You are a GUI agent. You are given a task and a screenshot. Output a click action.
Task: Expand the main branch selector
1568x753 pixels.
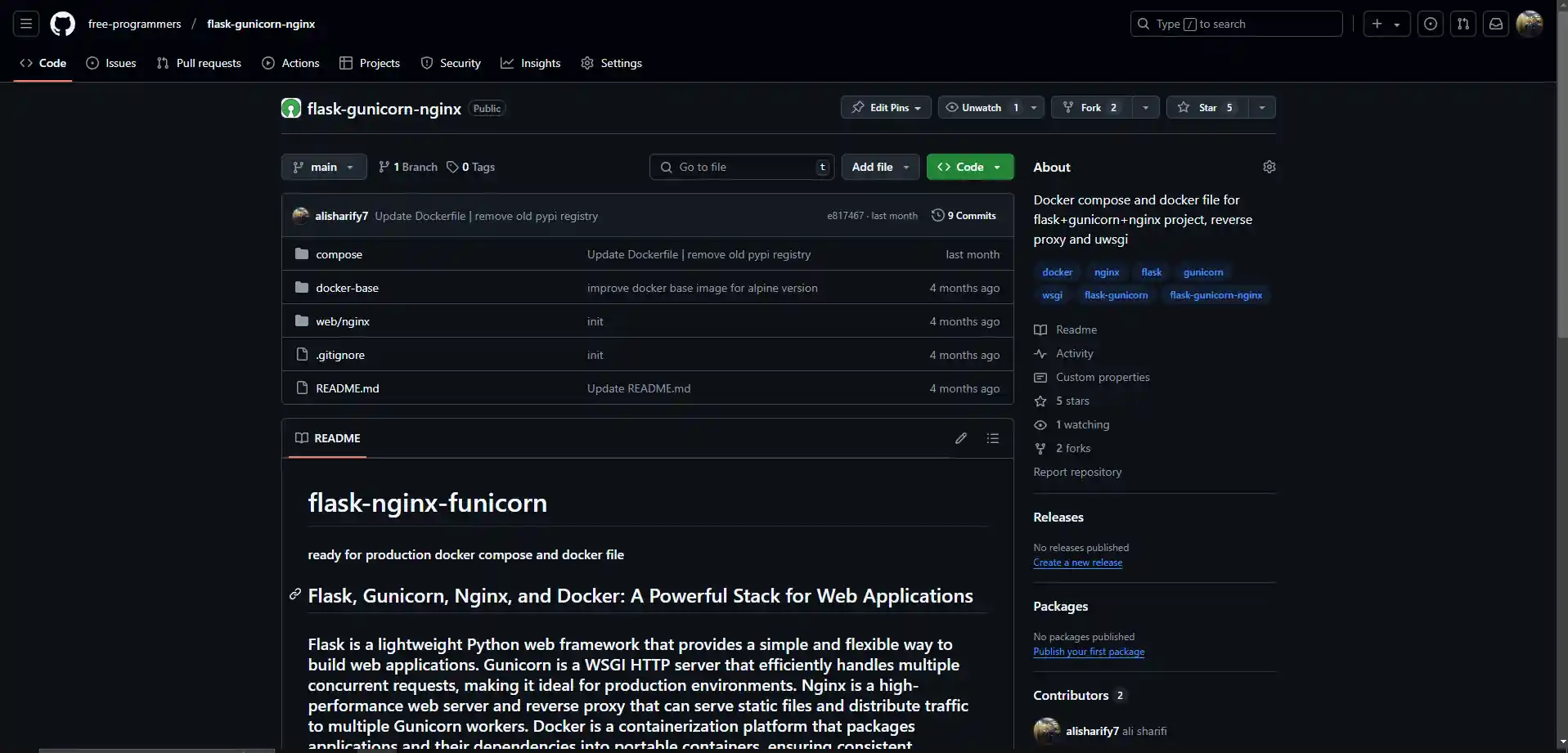click(x=324, y=167)
